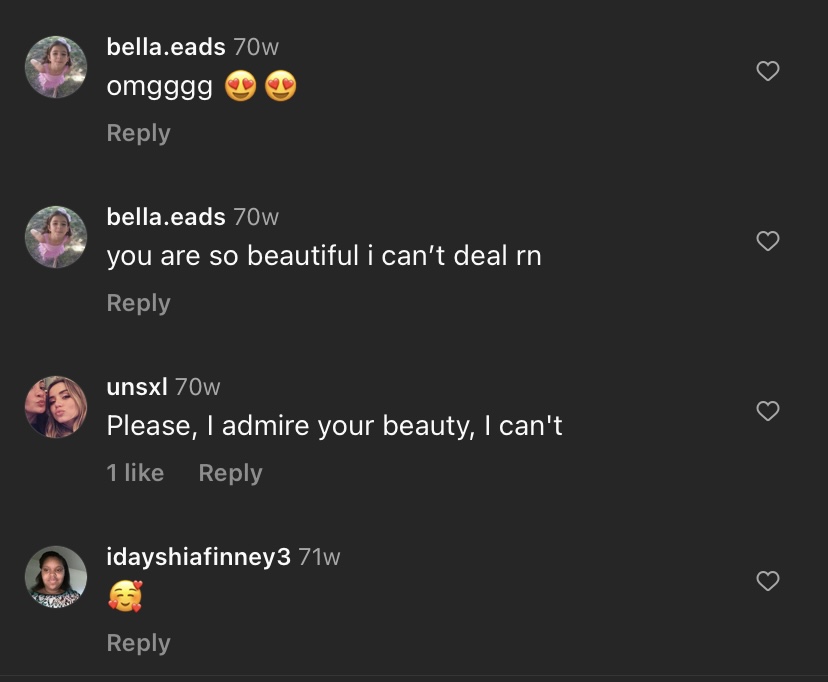Viewport: 828px width, 682px height.
Task: Tap avatar next to "you are so beautiful"
Action: [x=56, y=237]
